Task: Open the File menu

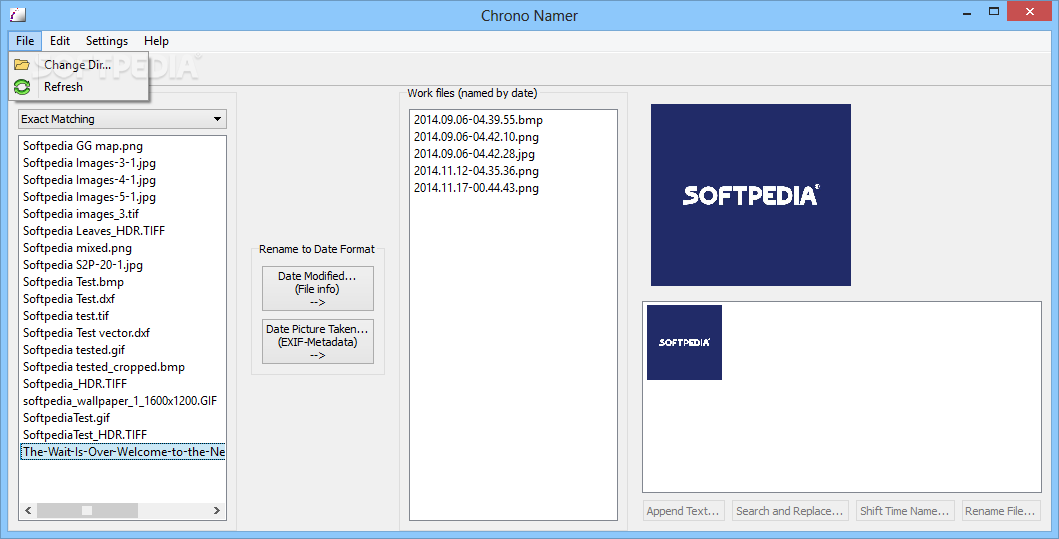Action: click(x=25, y=41)
